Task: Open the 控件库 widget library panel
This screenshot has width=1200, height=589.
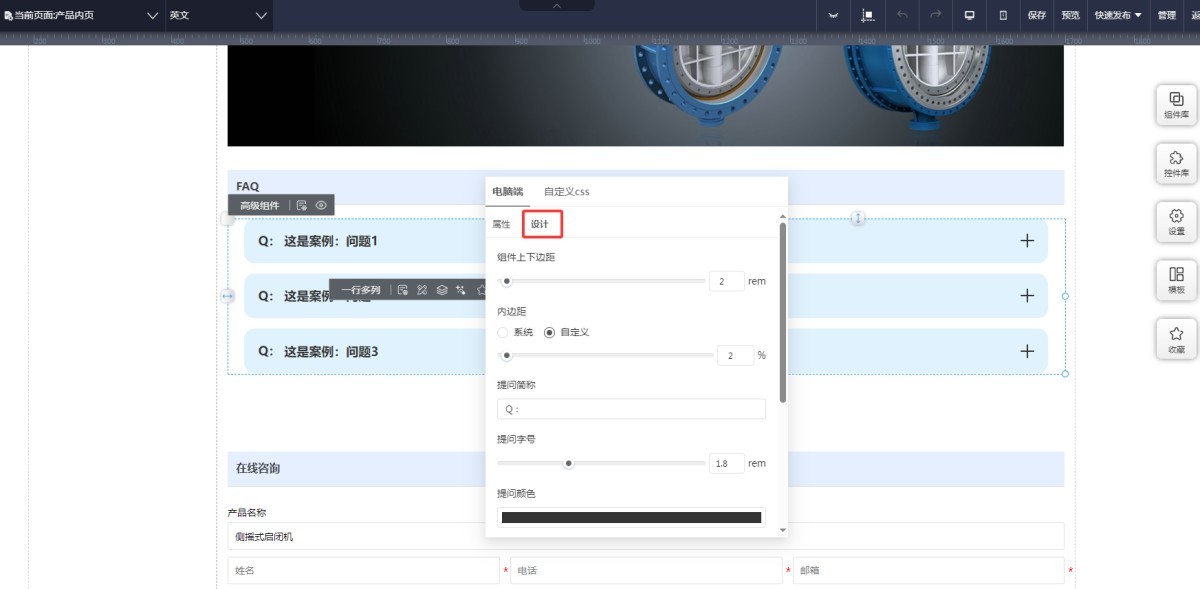Action: click(1177, 162)
